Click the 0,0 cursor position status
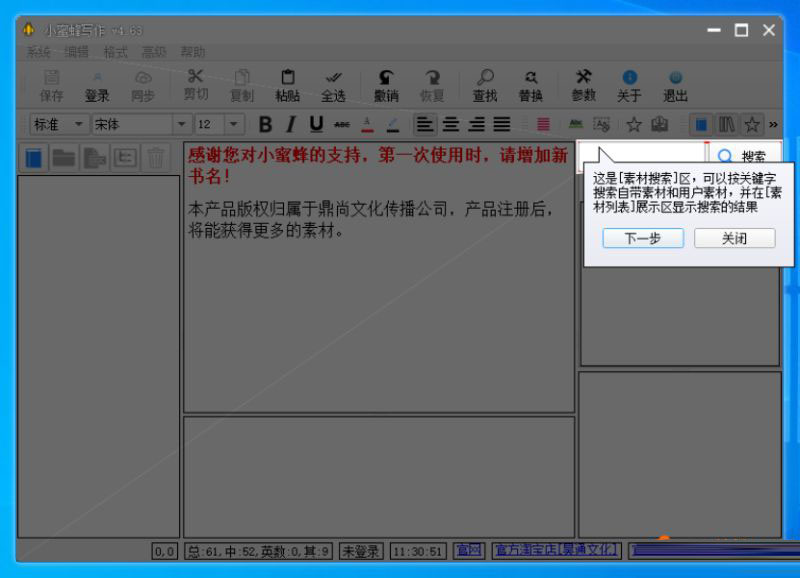This screenshot has height=578, width=800. (164, 551)
